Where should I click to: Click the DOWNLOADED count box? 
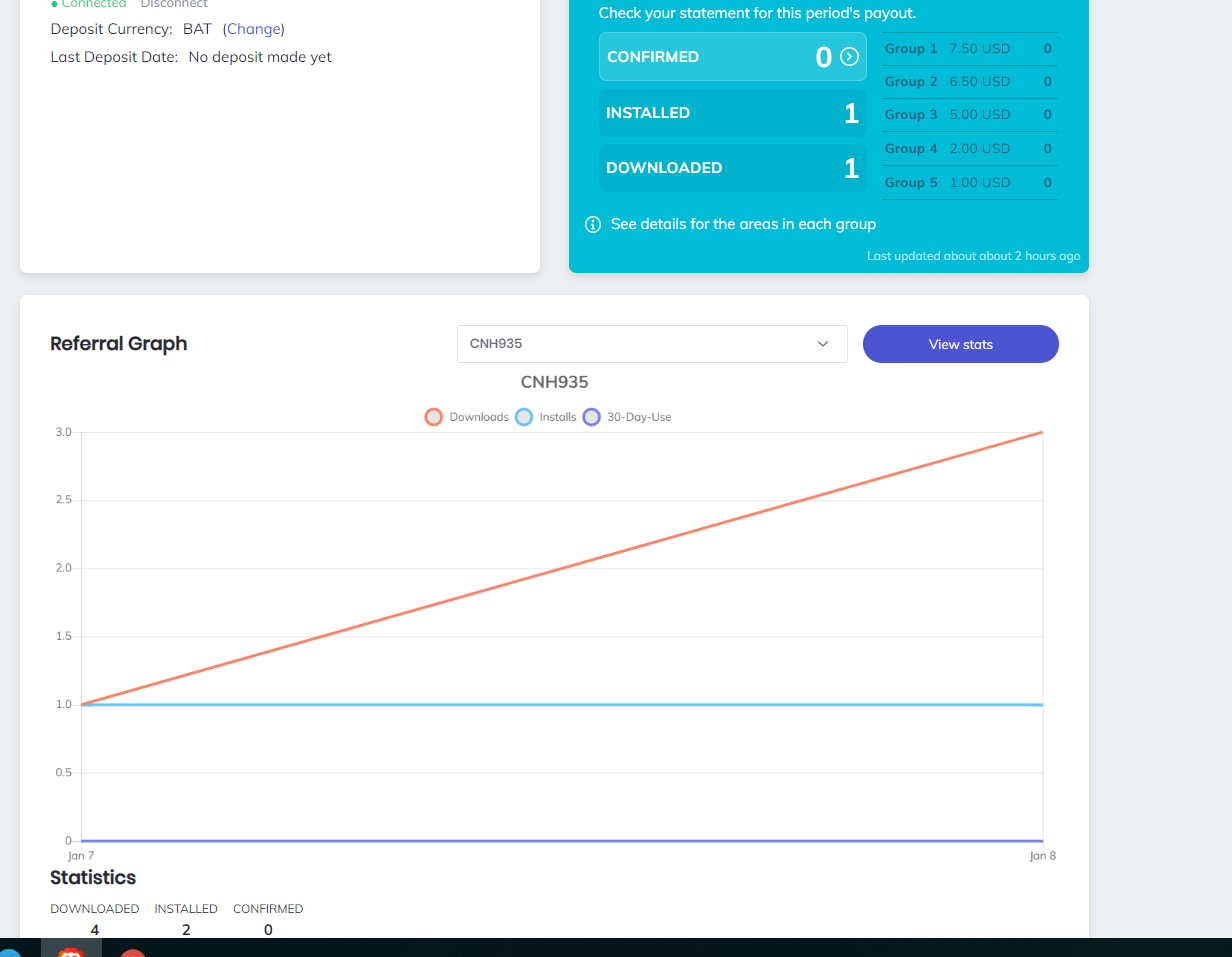point(733,168)
